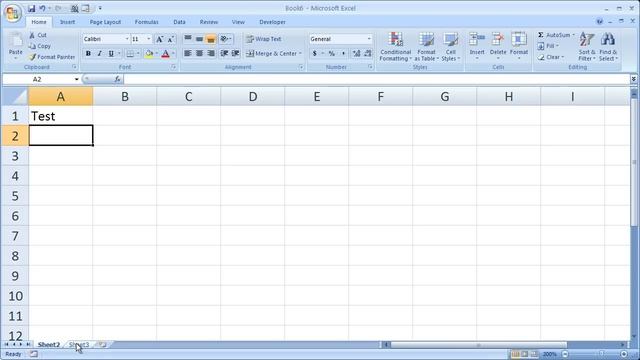Viewport: 640px width, 360px height.
Task: Click the Insert Function fx button
Action: (x=118, y=79)
